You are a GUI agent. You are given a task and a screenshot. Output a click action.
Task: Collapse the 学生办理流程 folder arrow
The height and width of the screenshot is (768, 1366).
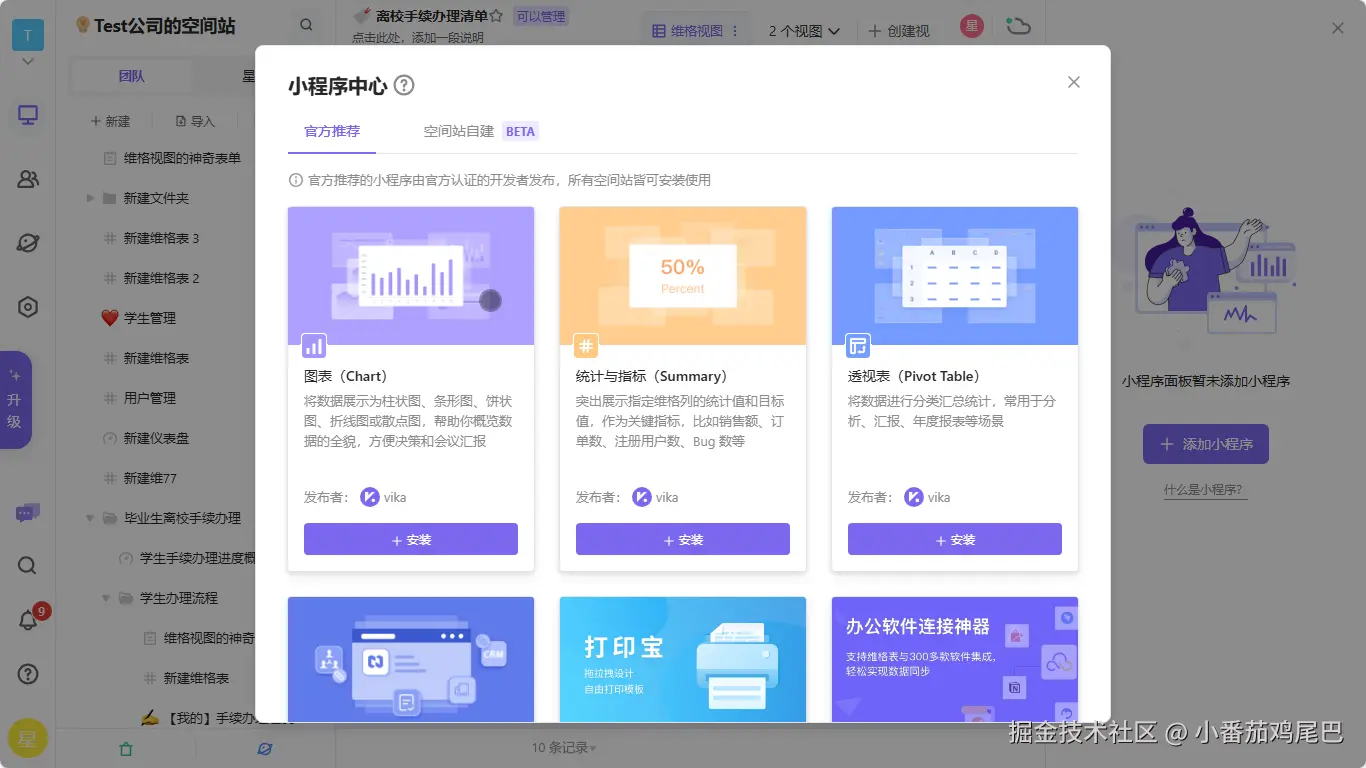coord(106,598)
